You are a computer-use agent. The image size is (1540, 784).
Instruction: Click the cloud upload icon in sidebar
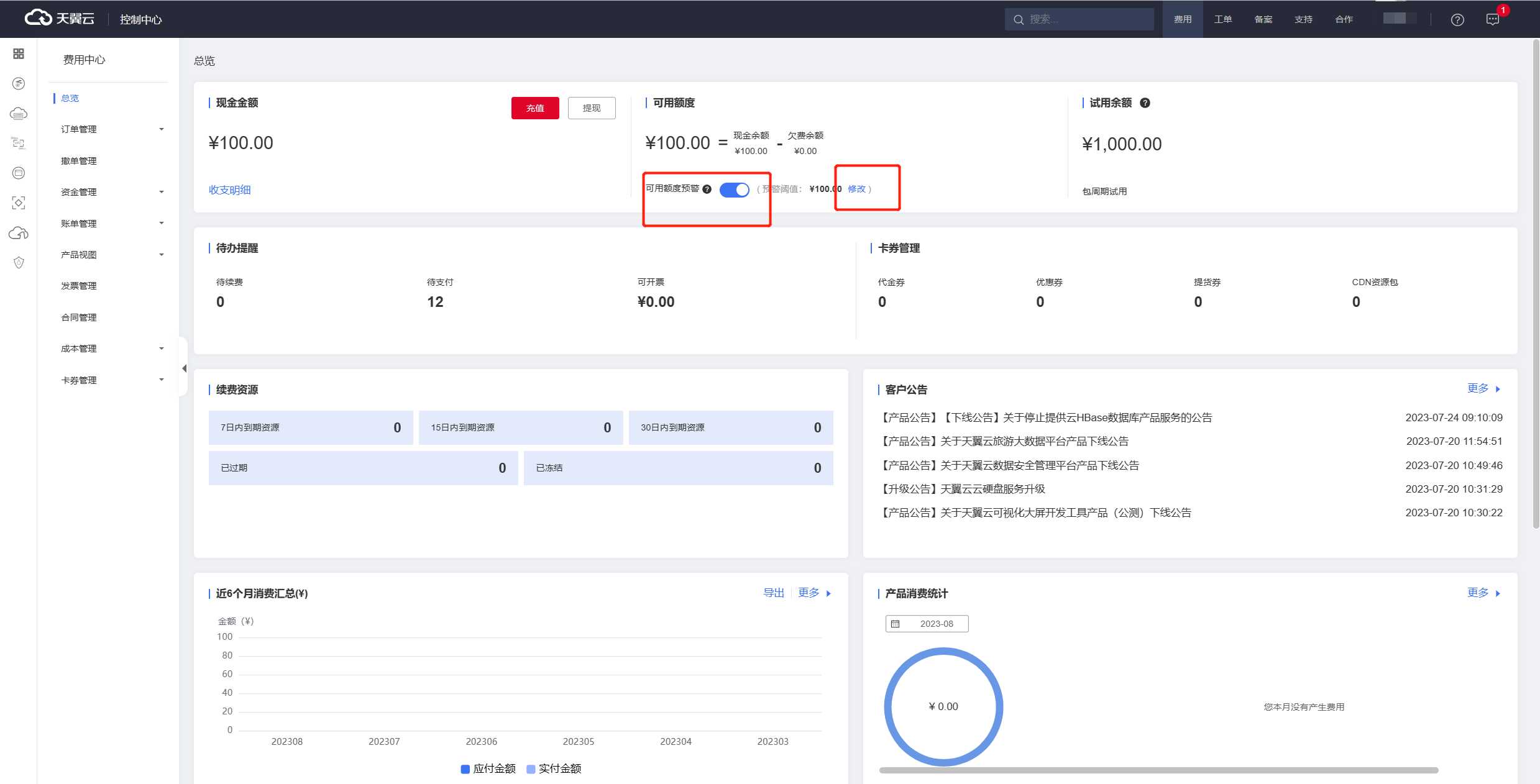click(x=19, y=233)
